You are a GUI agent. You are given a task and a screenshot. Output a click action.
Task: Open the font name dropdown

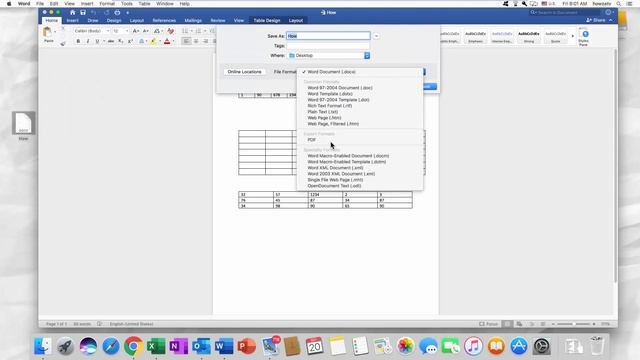(108, 31)
